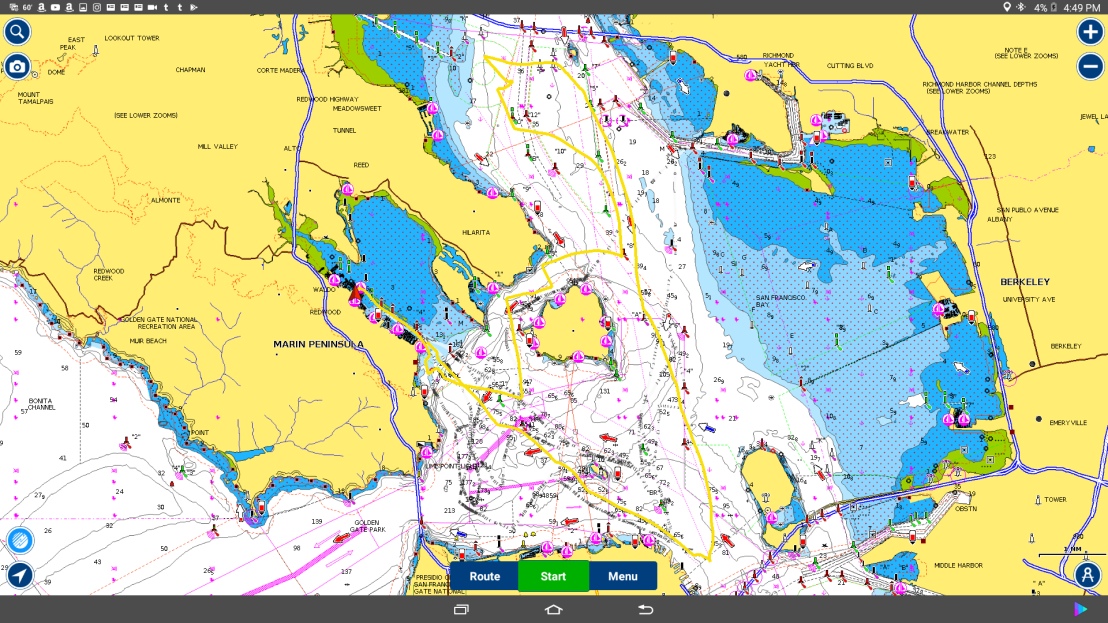Tap the Instagram notification in status bar
Viewport: 1108px width, 623px height.
[96, 7]
